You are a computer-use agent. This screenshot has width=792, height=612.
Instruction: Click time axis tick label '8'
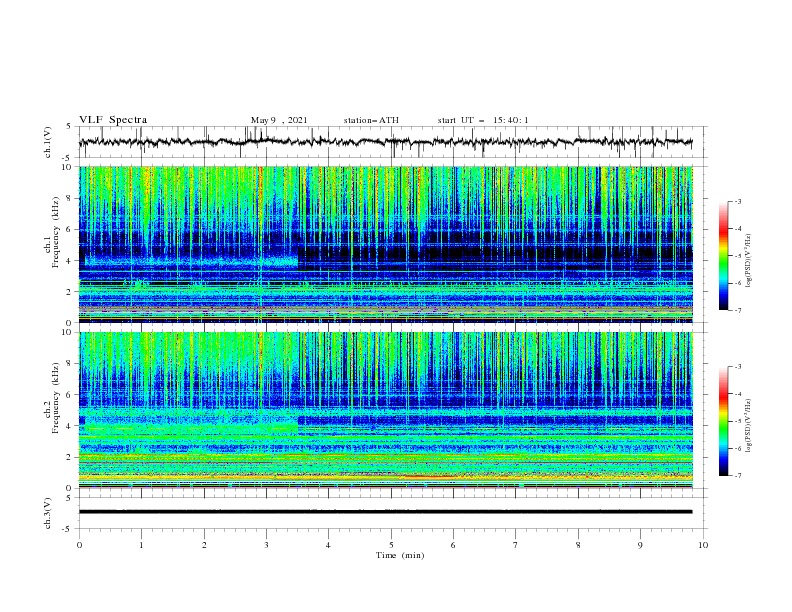[578, 545]
